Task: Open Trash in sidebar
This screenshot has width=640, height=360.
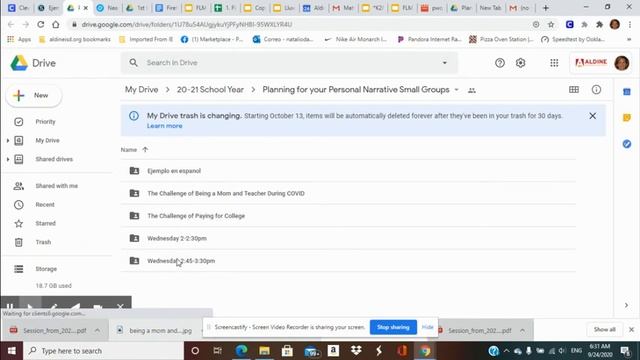Action: point(43,242)
